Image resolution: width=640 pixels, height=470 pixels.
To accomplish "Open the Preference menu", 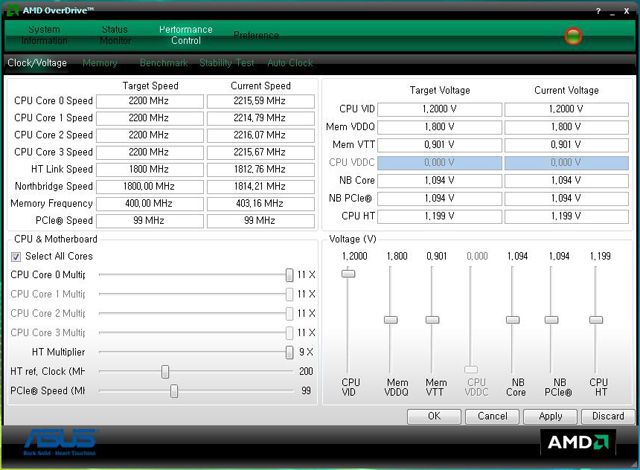I will coord(256,35).
